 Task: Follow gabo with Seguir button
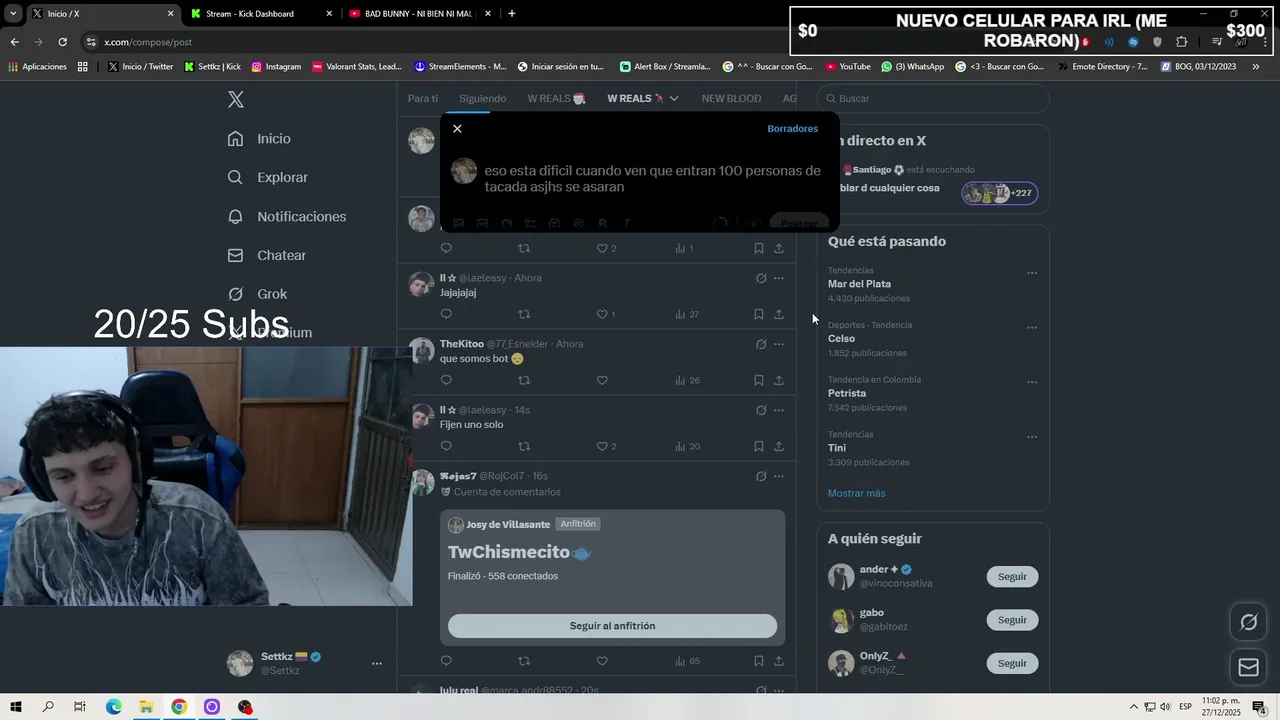point(1012,620)
